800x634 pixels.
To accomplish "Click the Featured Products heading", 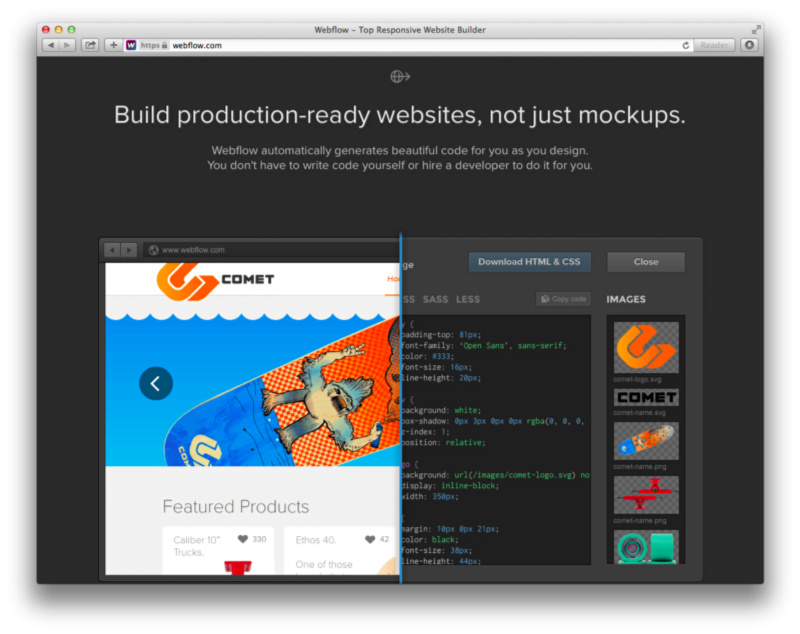I will [x=236, y=506].
